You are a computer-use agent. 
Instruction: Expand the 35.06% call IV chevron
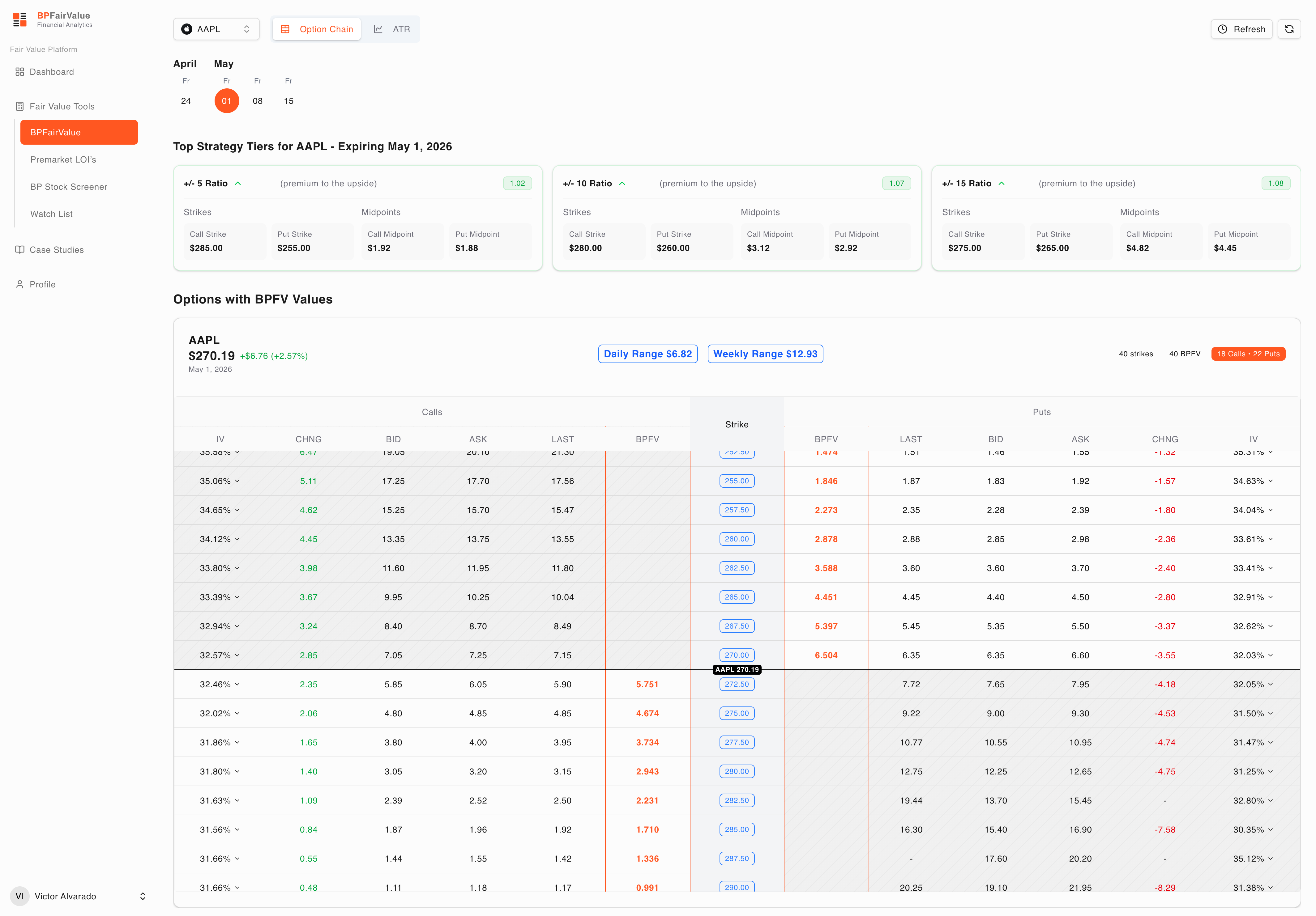pos(237,481)
